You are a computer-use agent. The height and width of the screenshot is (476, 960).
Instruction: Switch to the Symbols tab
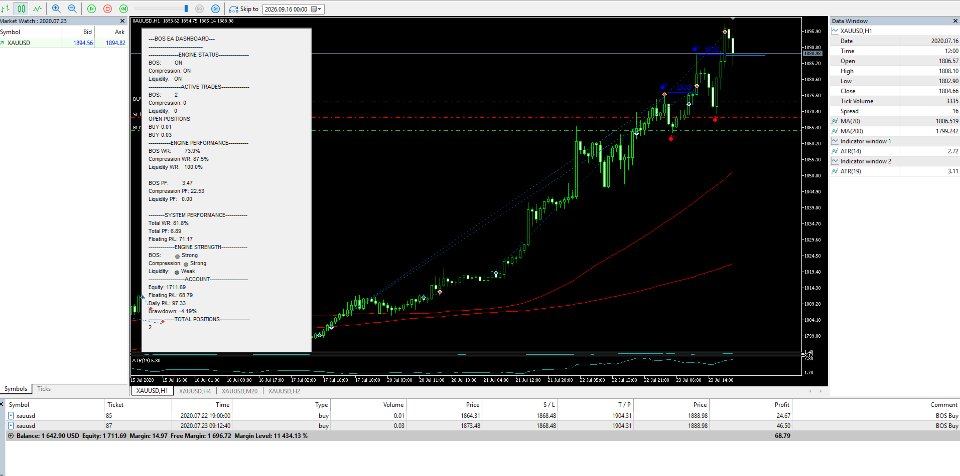click(x=15, y=389)
